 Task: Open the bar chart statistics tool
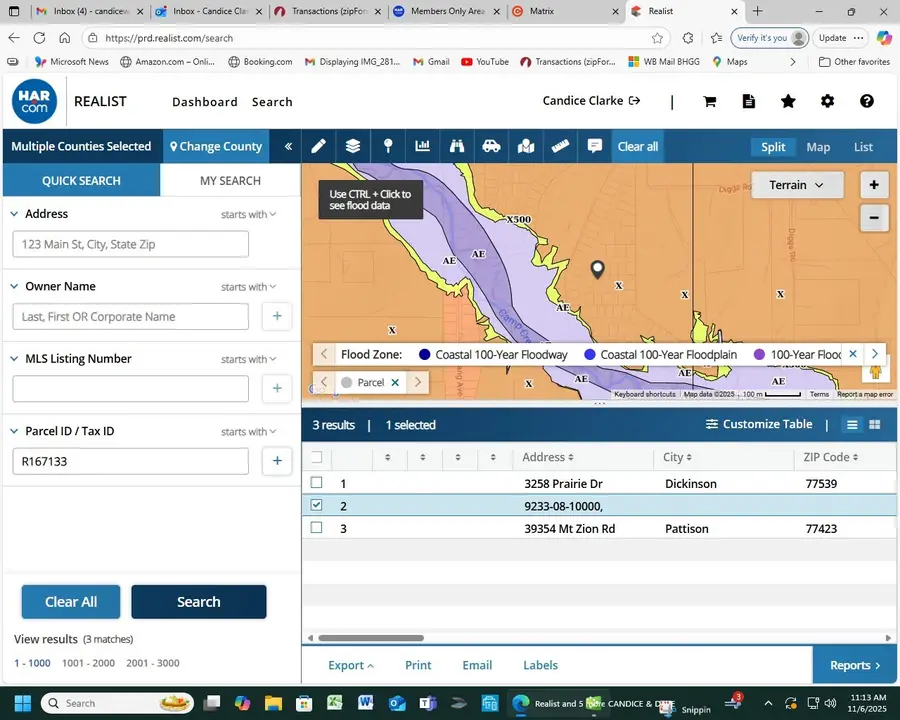point(422,146)
